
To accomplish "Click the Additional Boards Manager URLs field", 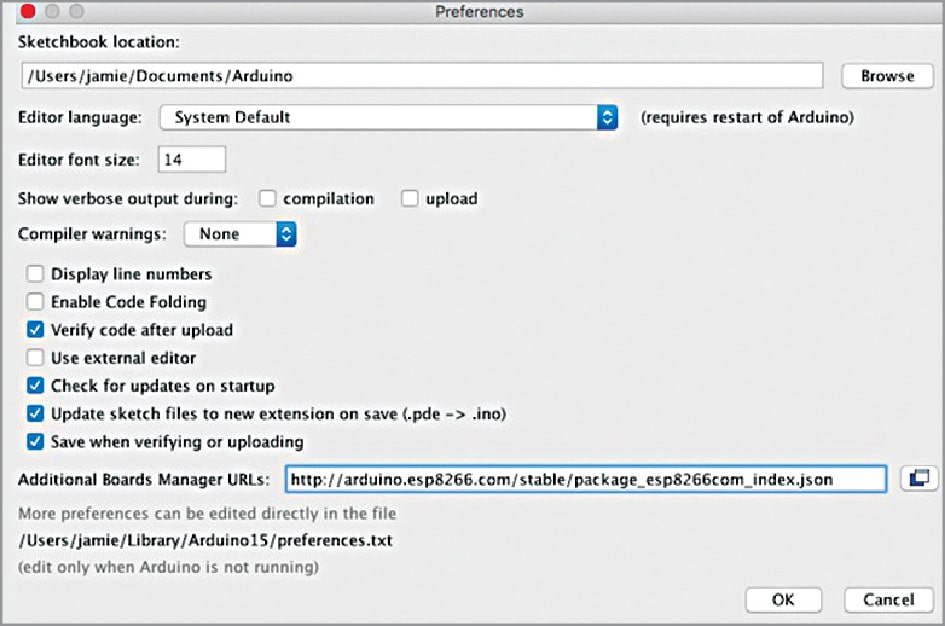I will pyautogui.click(x=585, y=480).
